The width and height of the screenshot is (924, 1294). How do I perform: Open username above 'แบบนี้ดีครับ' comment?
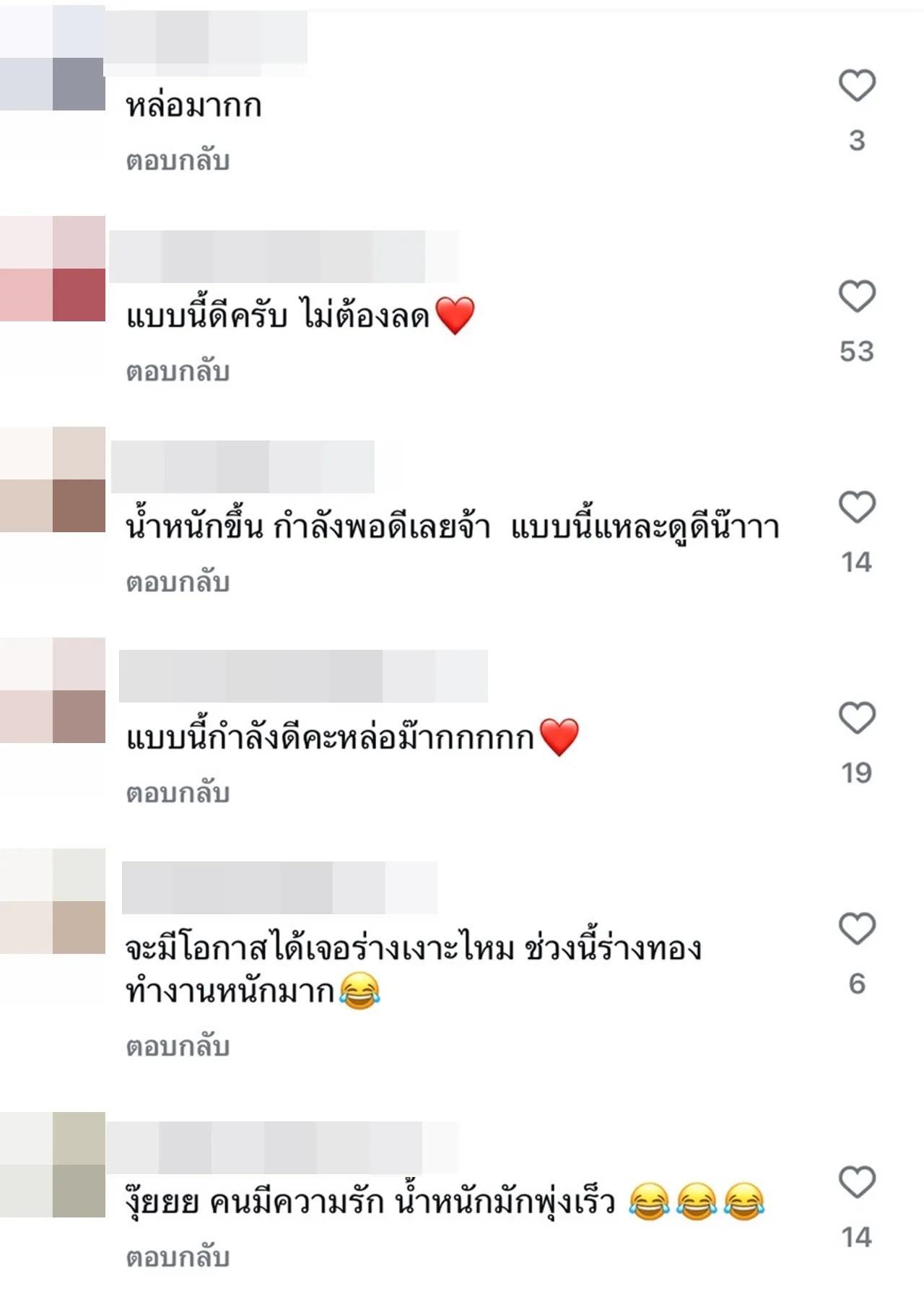(284, 256)
